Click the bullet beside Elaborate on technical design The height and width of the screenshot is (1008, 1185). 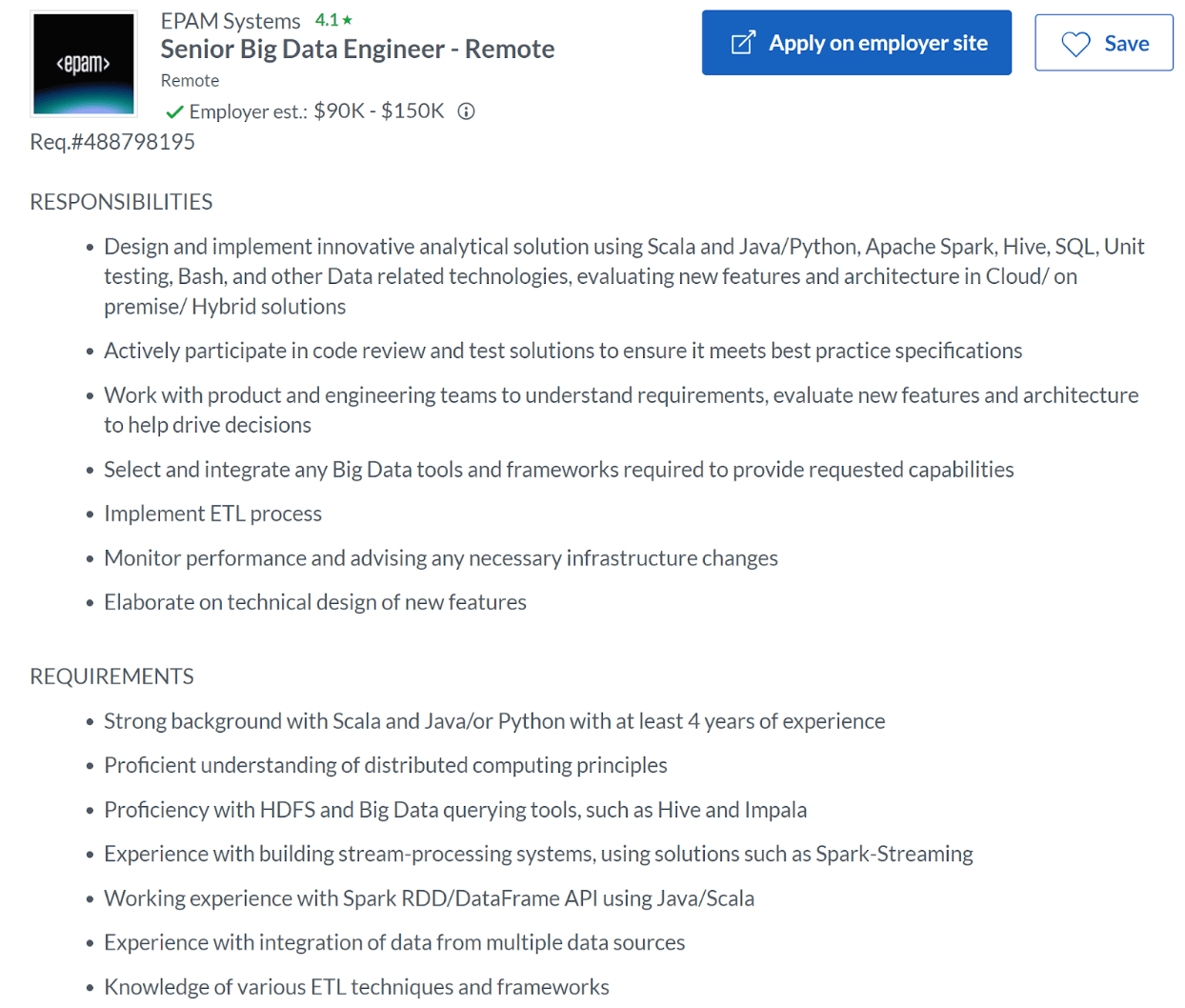coord(90,602)
